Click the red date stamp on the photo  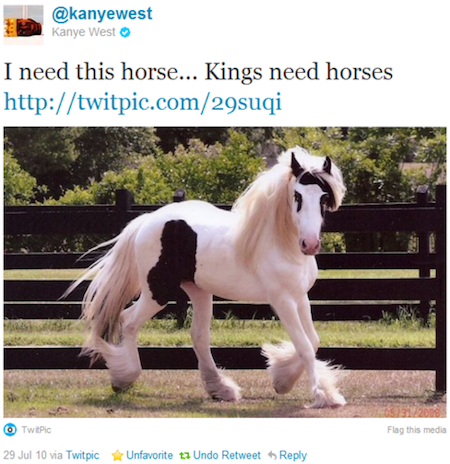[412, 412]
